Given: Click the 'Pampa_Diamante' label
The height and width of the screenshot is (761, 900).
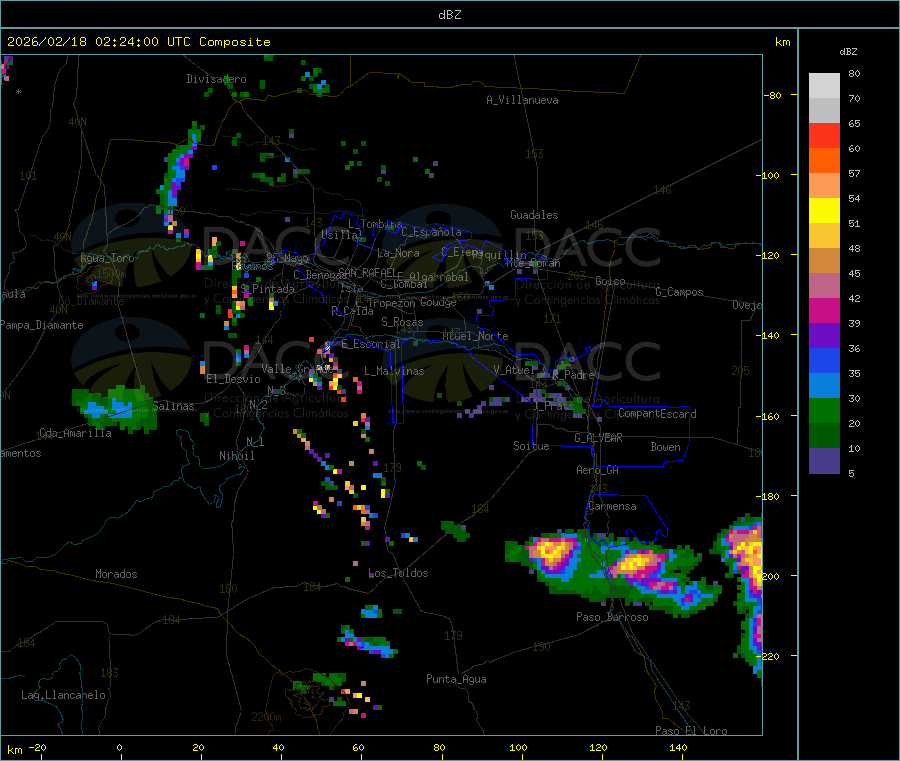Looking at the screenshot, I should click(42, 325).
